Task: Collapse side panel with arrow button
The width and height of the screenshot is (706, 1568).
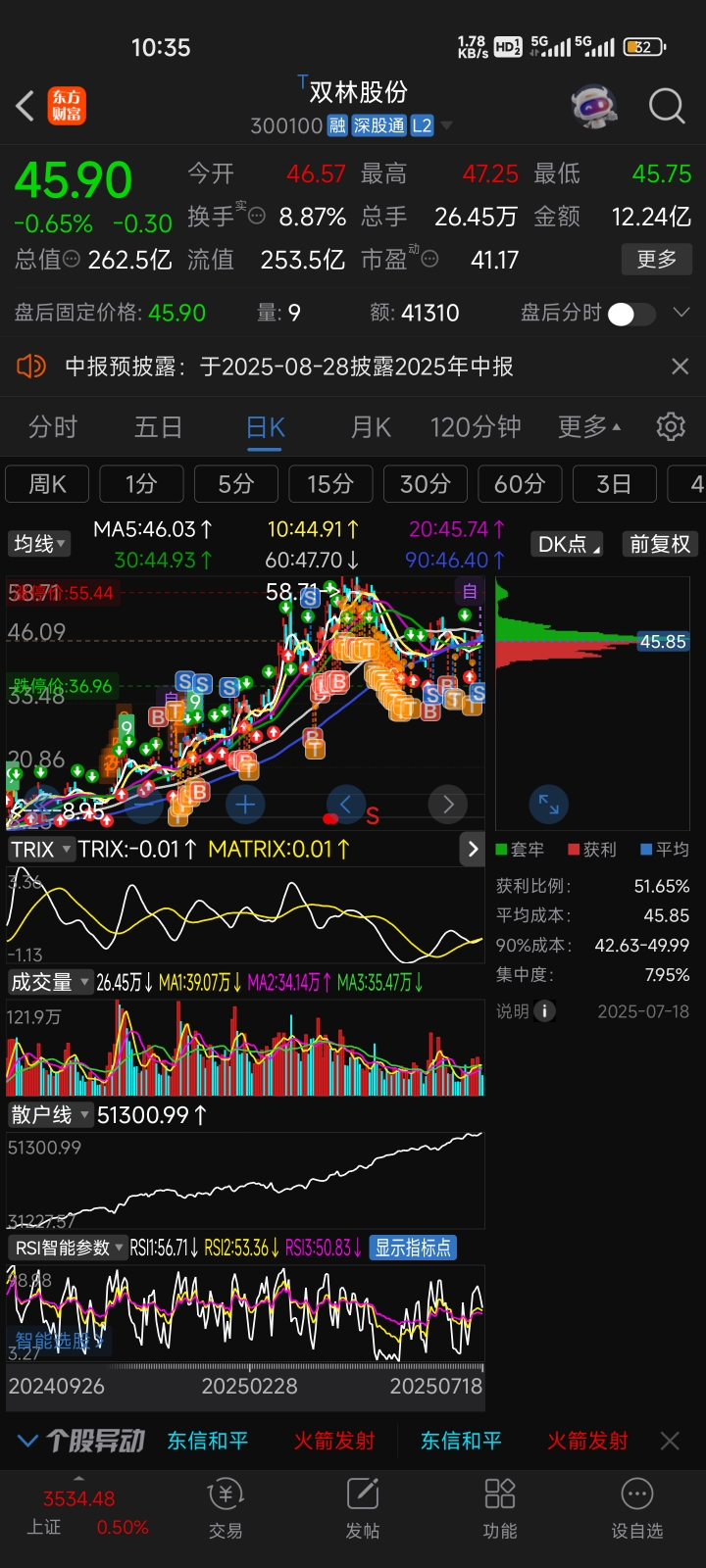Action: pos(473,850)
